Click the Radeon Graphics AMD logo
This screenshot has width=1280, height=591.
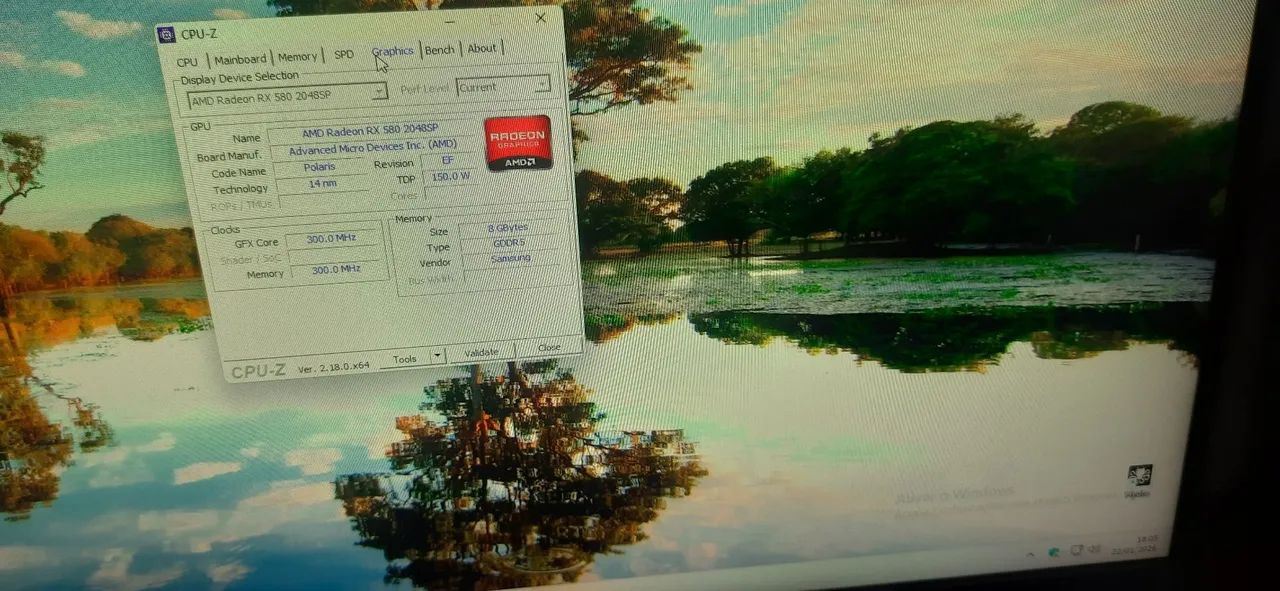518,143
